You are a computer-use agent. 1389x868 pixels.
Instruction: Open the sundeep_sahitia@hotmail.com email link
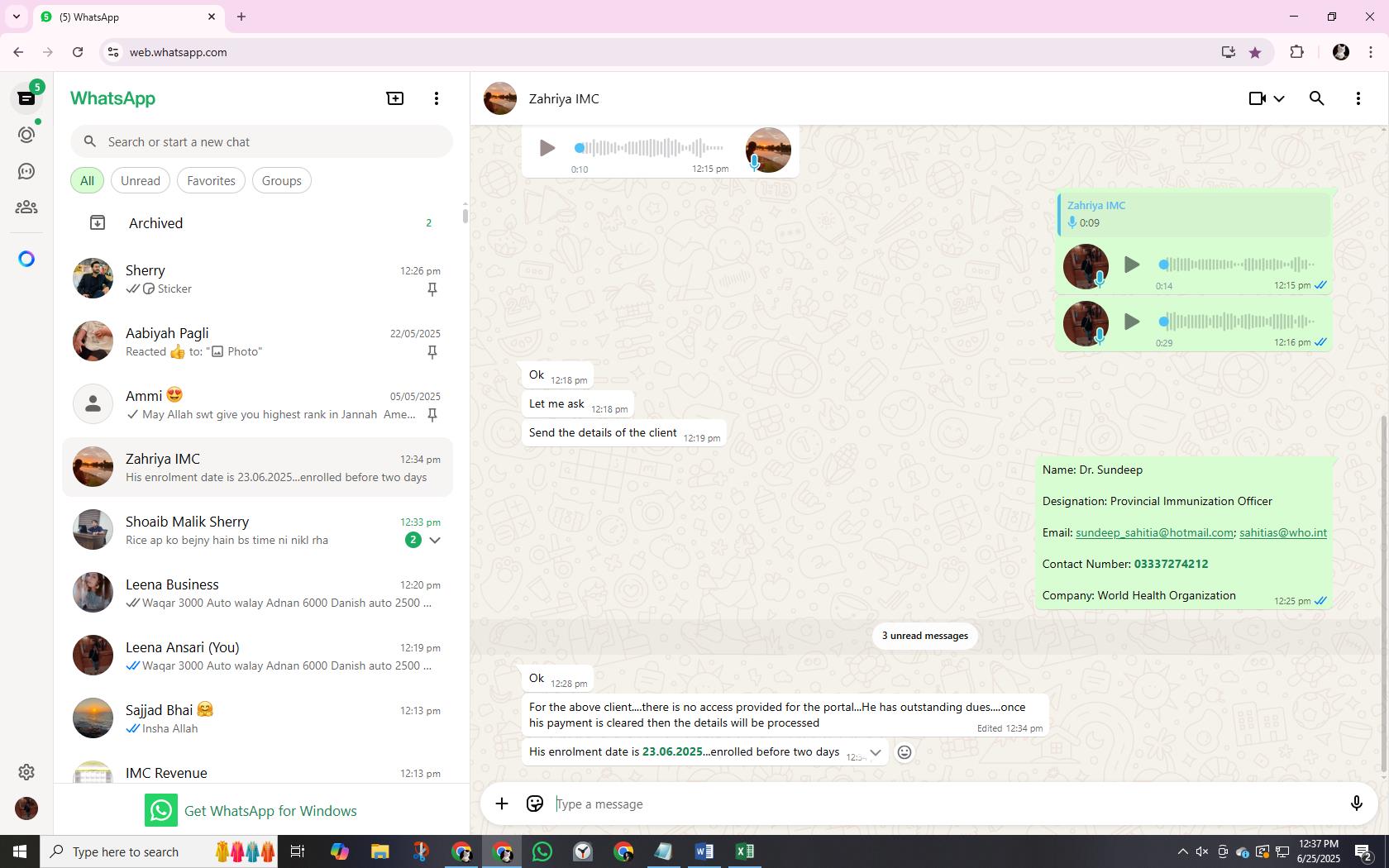(1154, 532)
